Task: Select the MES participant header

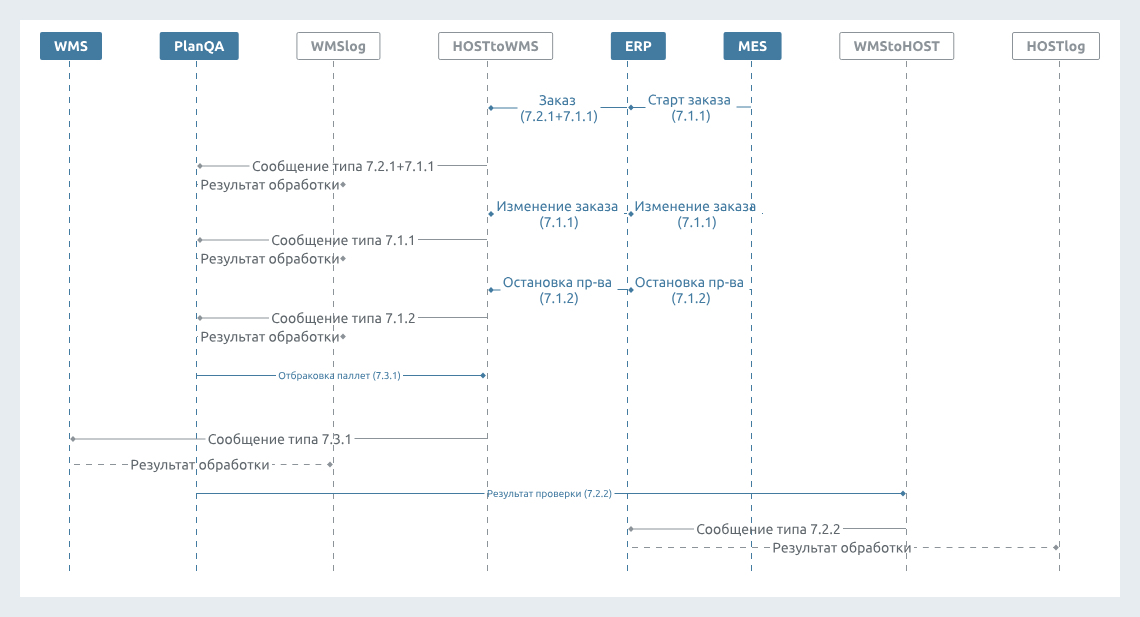Action: [752, 46]
